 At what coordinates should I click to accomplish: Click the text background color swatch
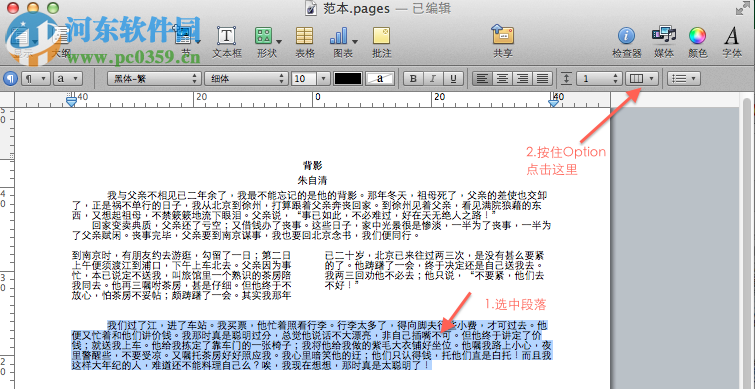pos(380,78)
